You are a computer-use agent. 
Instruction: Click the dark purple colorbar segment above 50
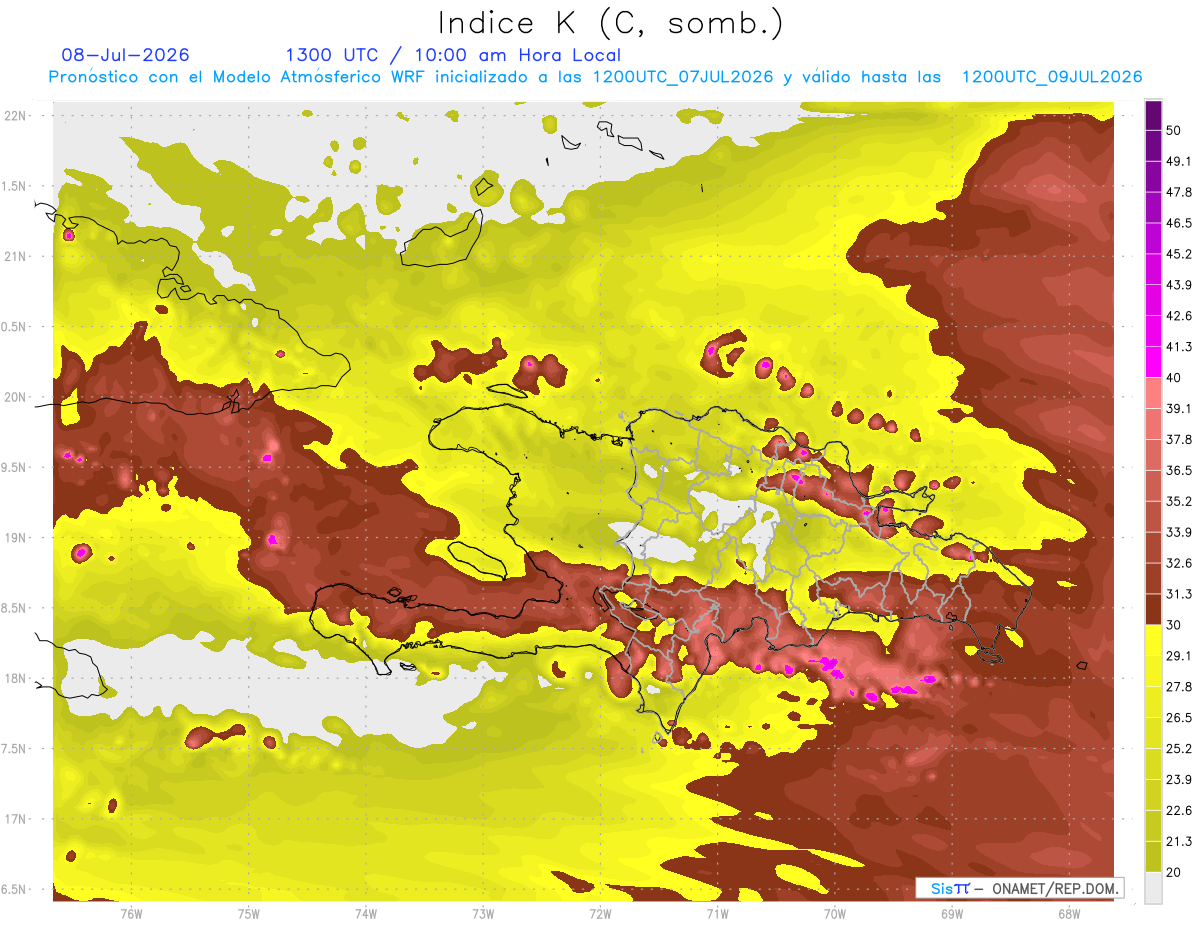(x=1153, y=115)
